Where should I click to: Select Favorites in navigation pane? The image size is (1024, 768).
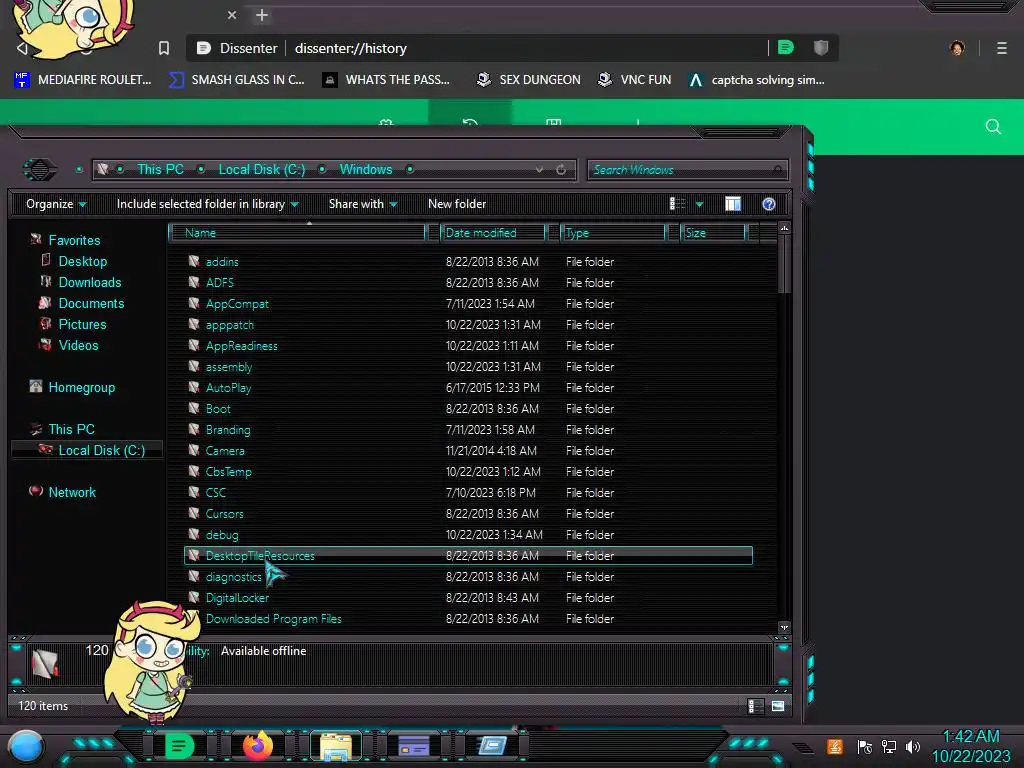74,240
